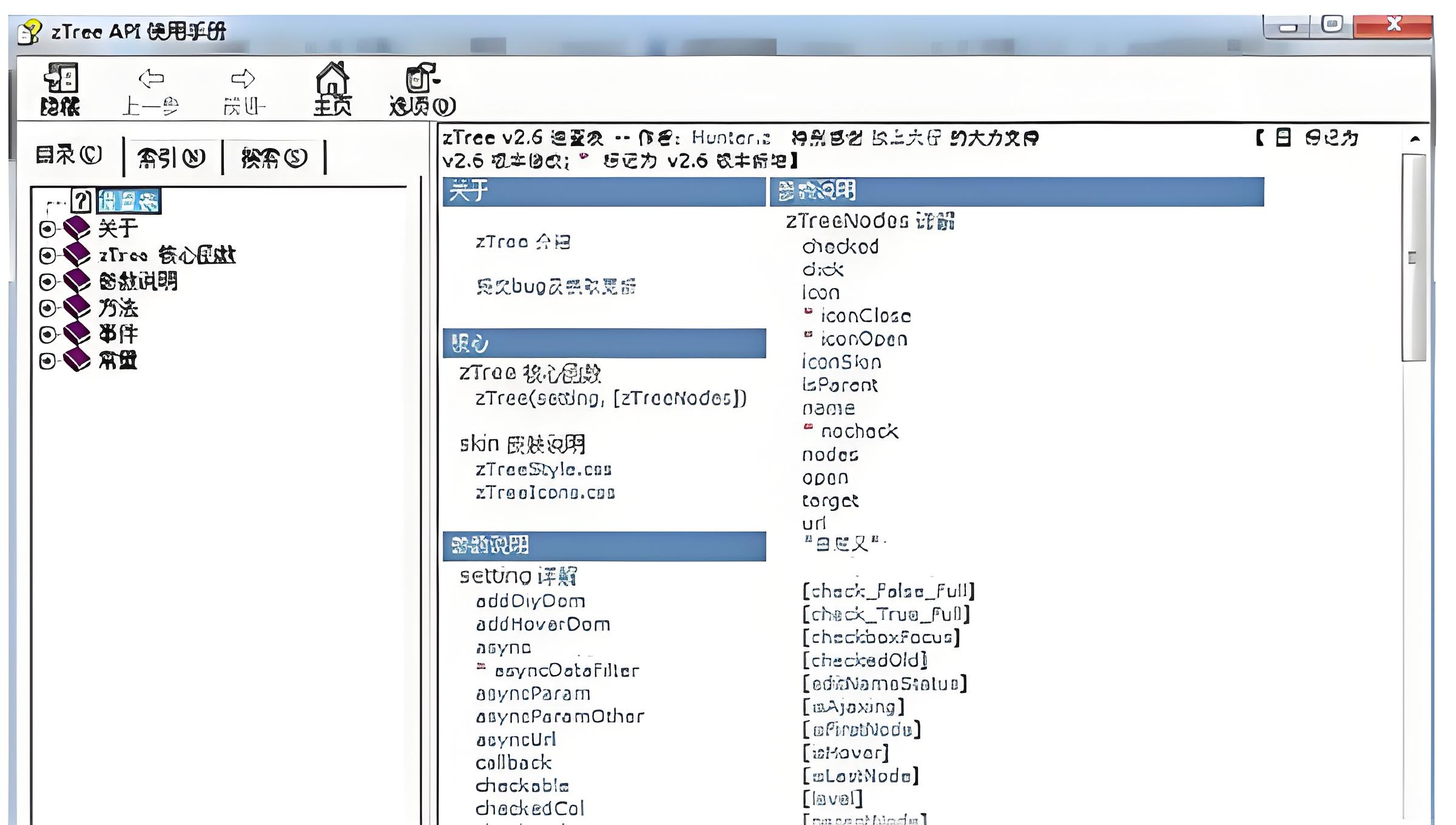Click the purple book icon on the third tree row
Viewport: 1456px width, 825px height.
coord(77,281)
